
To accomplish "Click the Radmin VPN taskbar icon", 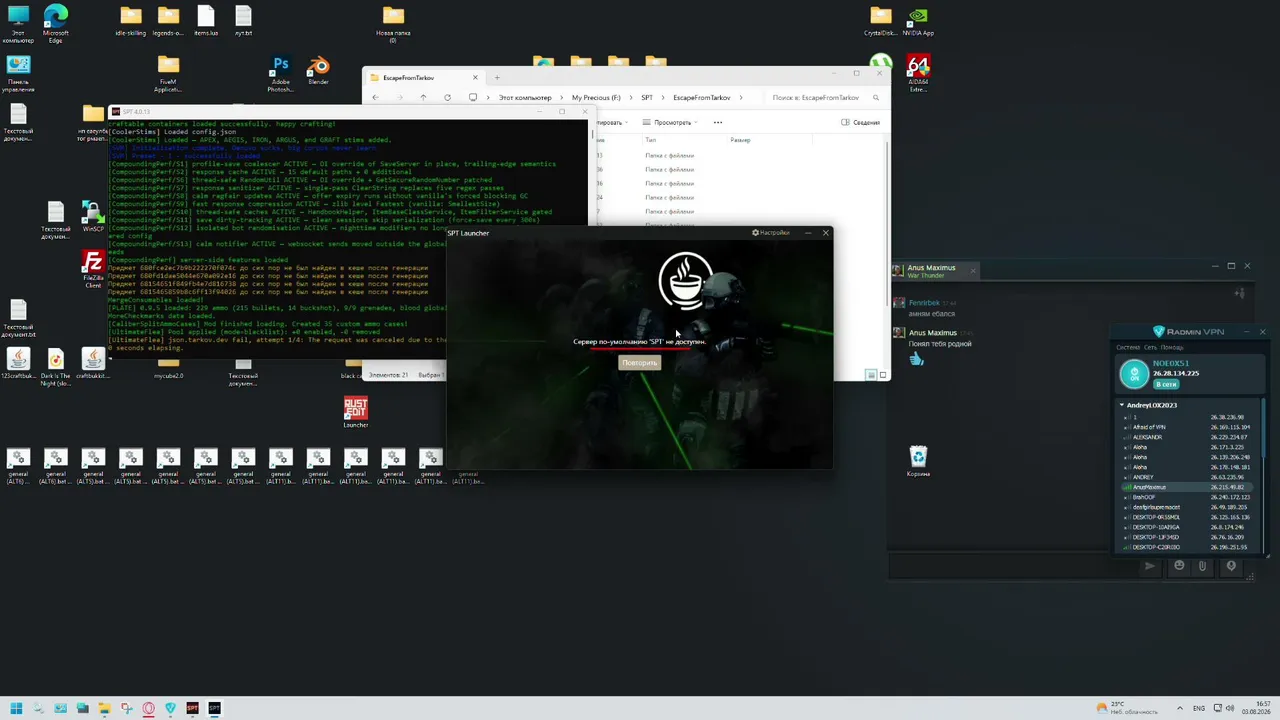I will tap(170, 709).
